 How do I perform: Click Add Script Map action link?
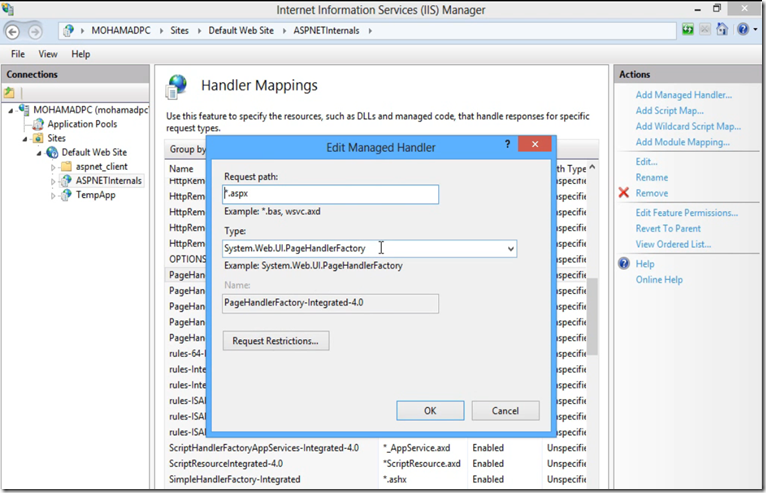669,110
